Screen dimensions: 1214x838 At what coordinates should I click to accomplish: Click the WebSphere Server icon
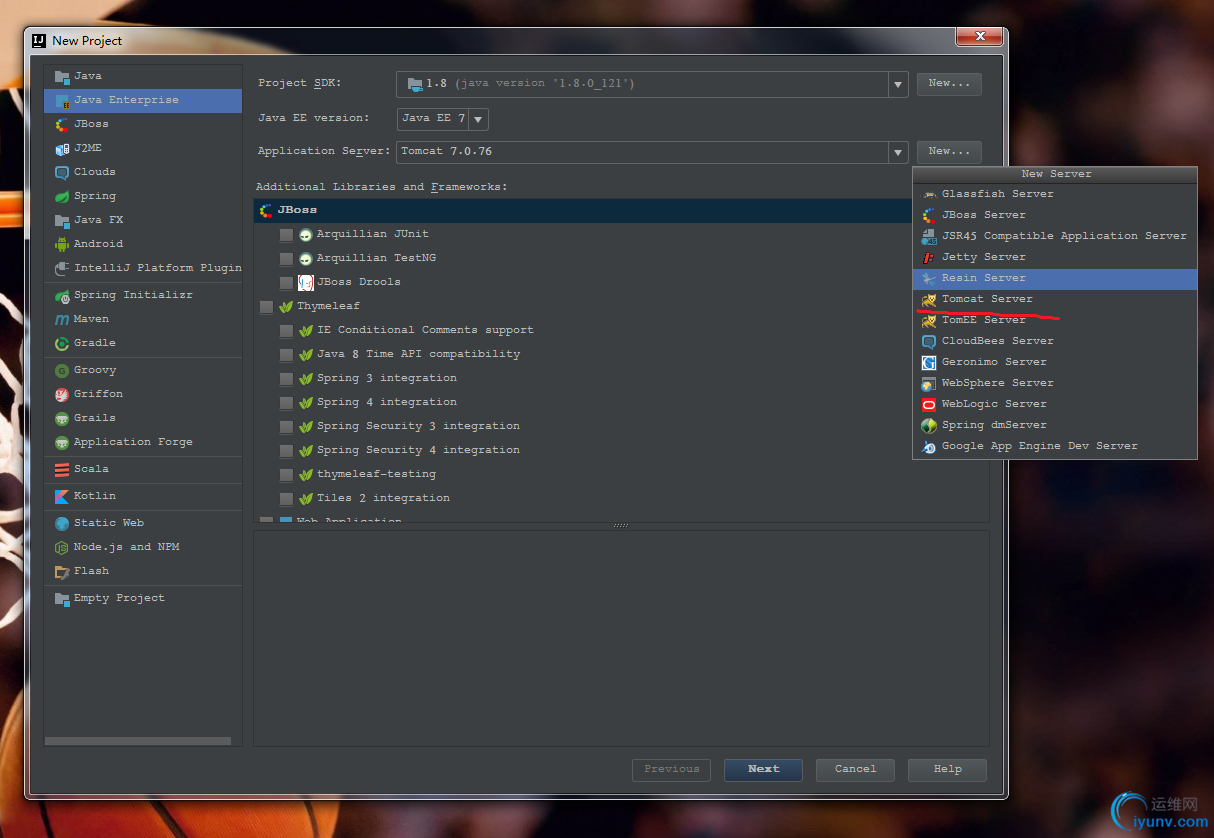(x=929, y=383)
